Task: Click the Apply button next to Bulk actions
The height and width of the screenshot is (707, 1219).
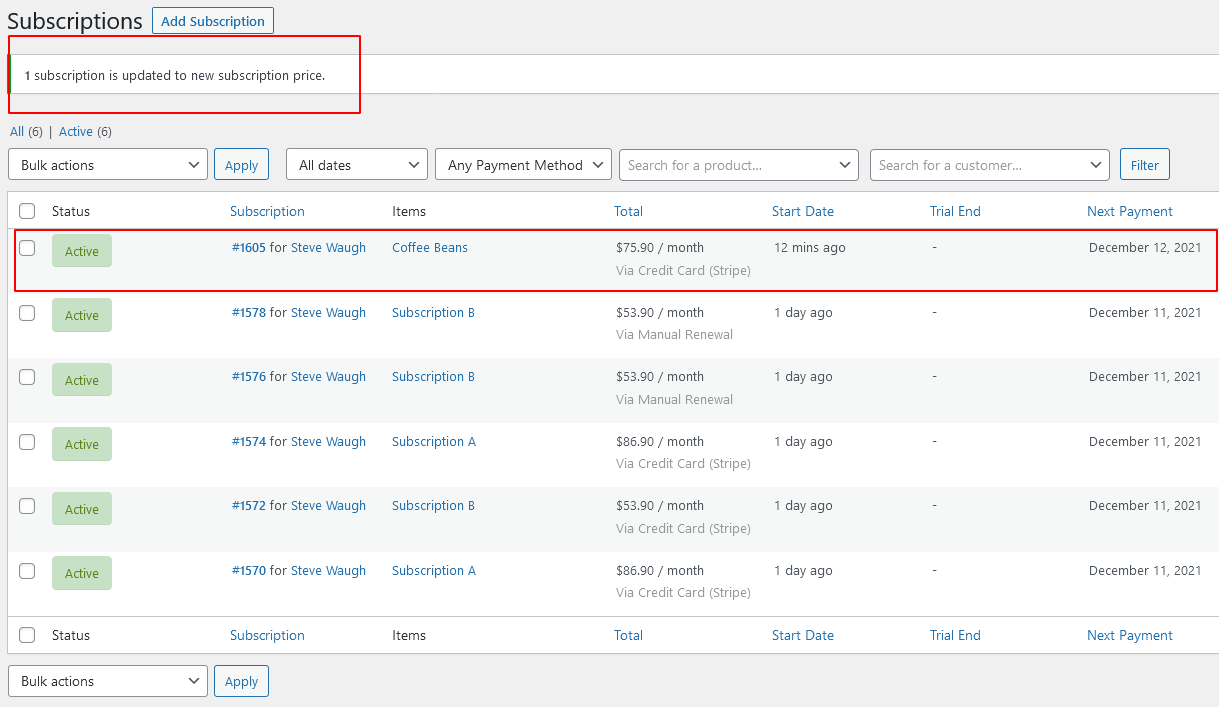Action: pyautogui.click(x=241, y=164)
